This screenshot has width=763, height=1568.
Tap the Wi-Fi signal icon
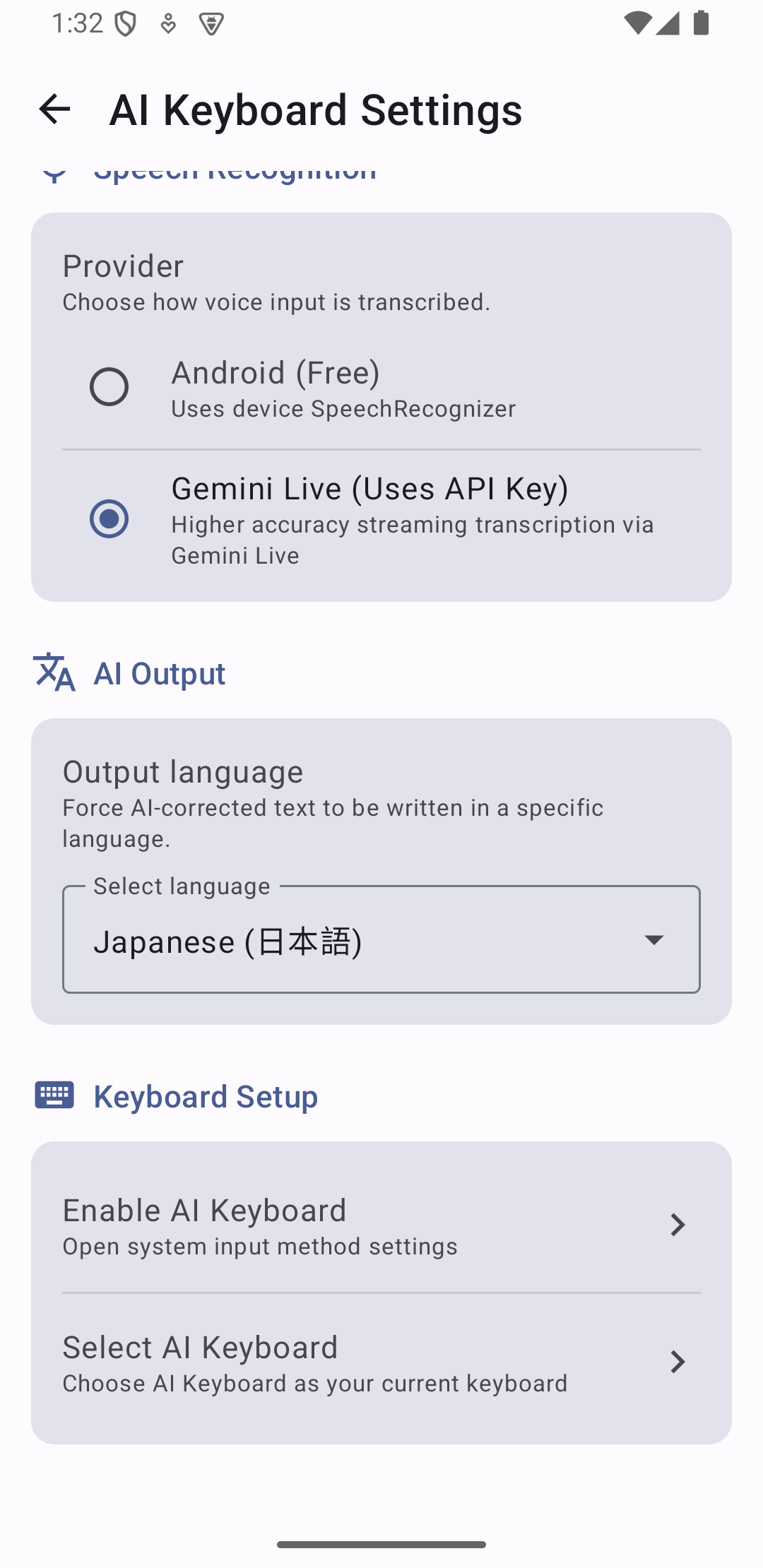tap(637, 23)
